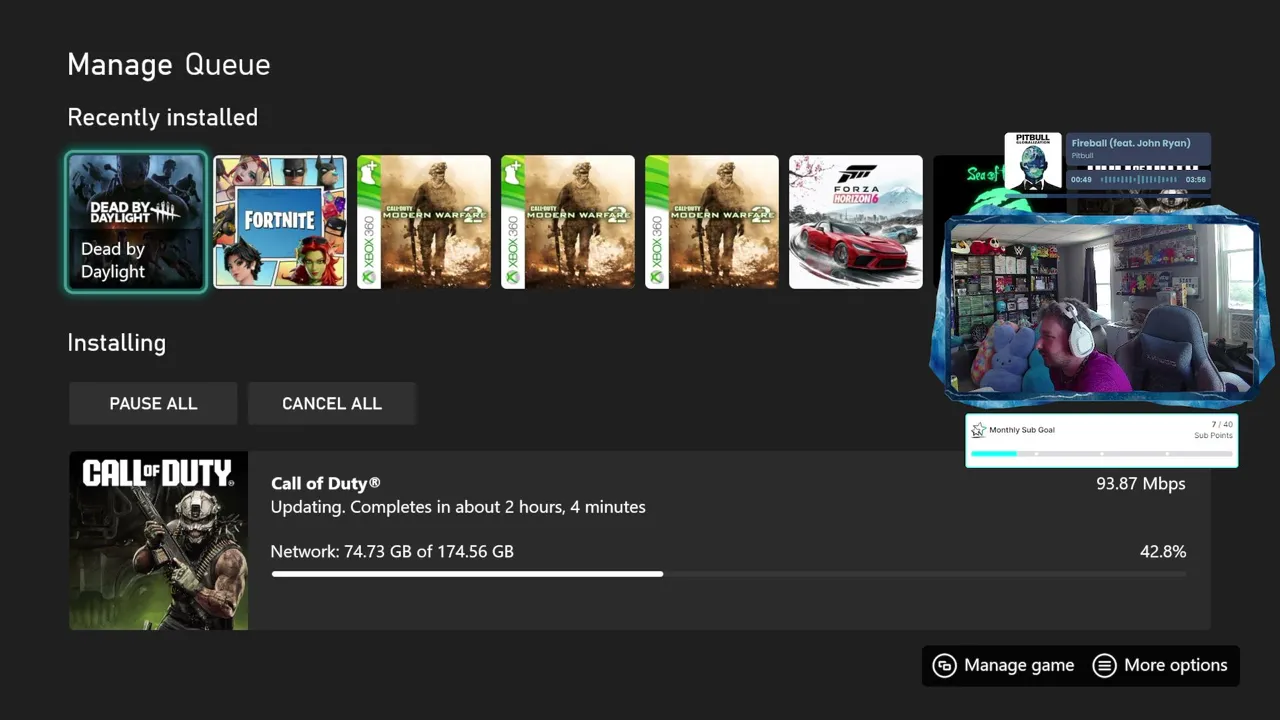1280x720 pixels.
Task: Open the Fortnite game tile
Action: [x=280, y=221]
